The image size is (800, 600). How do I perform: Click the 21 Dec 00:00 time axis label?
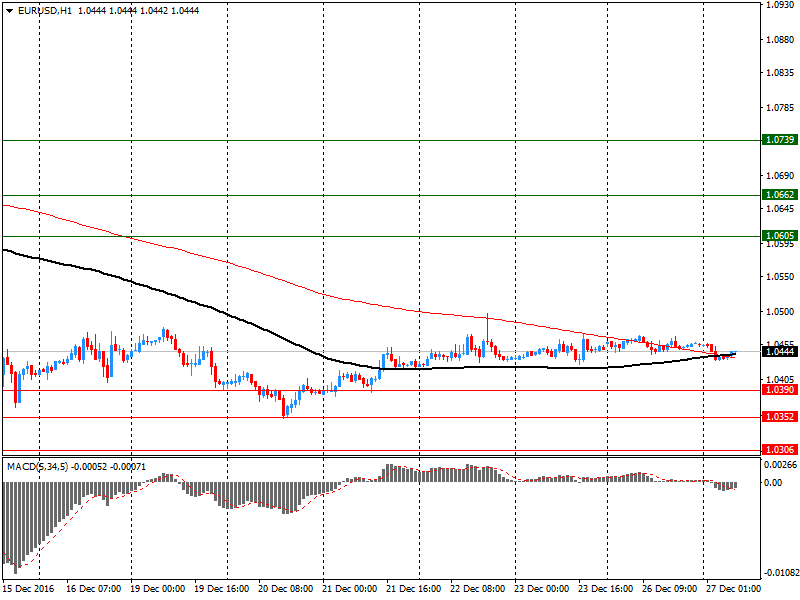pyautogui.click(x=349, y=589)
